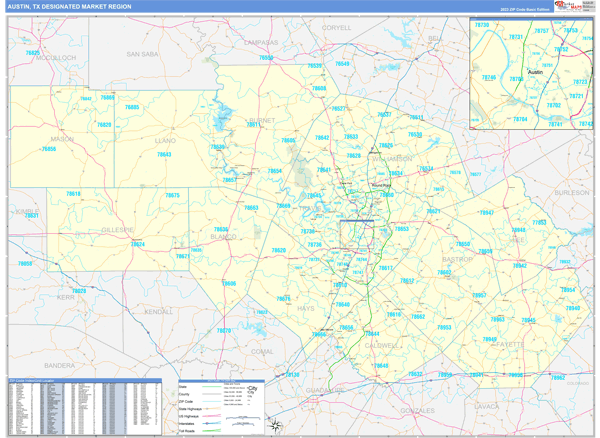Click ZIP code 78606 label

coord(229,283)
